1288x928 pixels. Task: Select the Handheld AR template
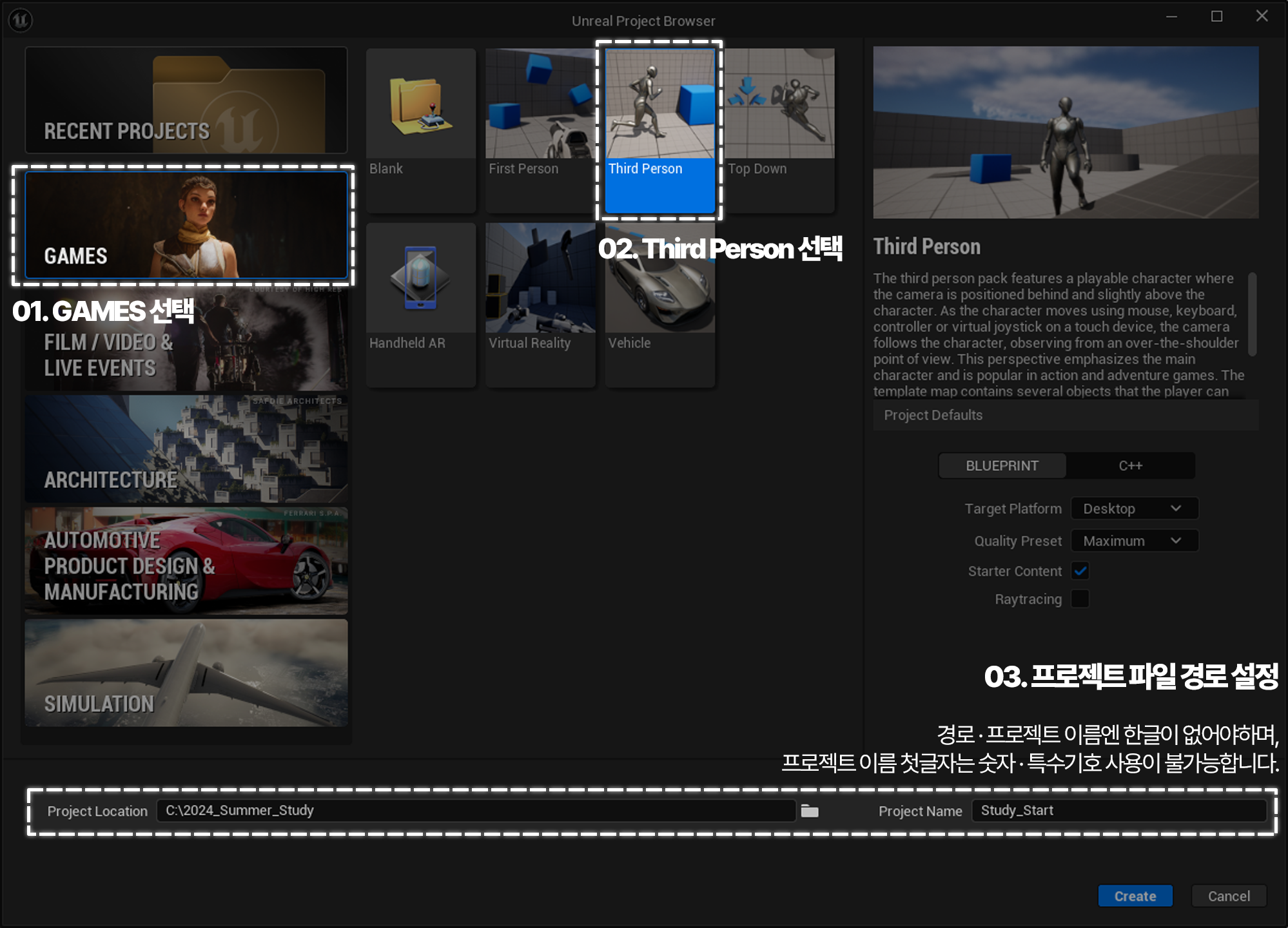[421, 305]
